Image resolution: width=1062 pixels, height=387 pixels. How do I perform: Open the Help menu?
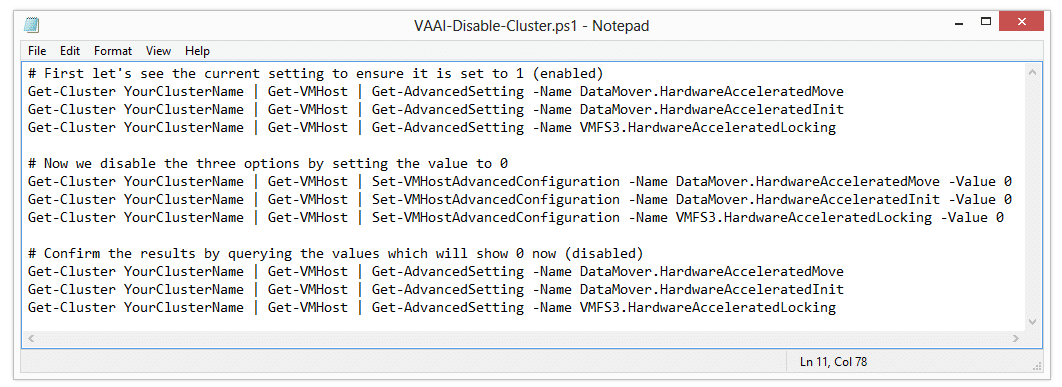tap(198, 51)
